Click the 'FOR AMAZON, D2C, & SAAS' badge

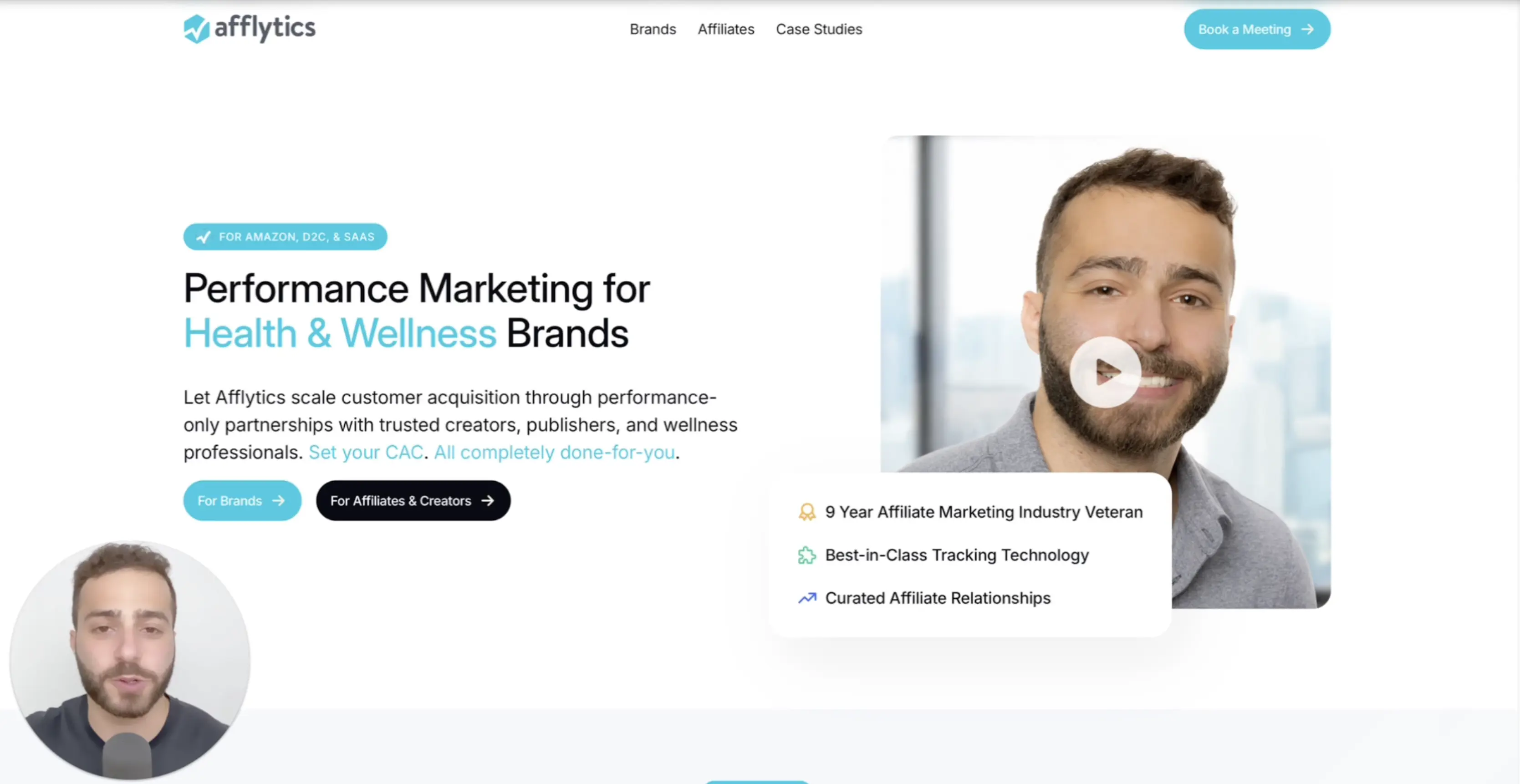(285, 237)
